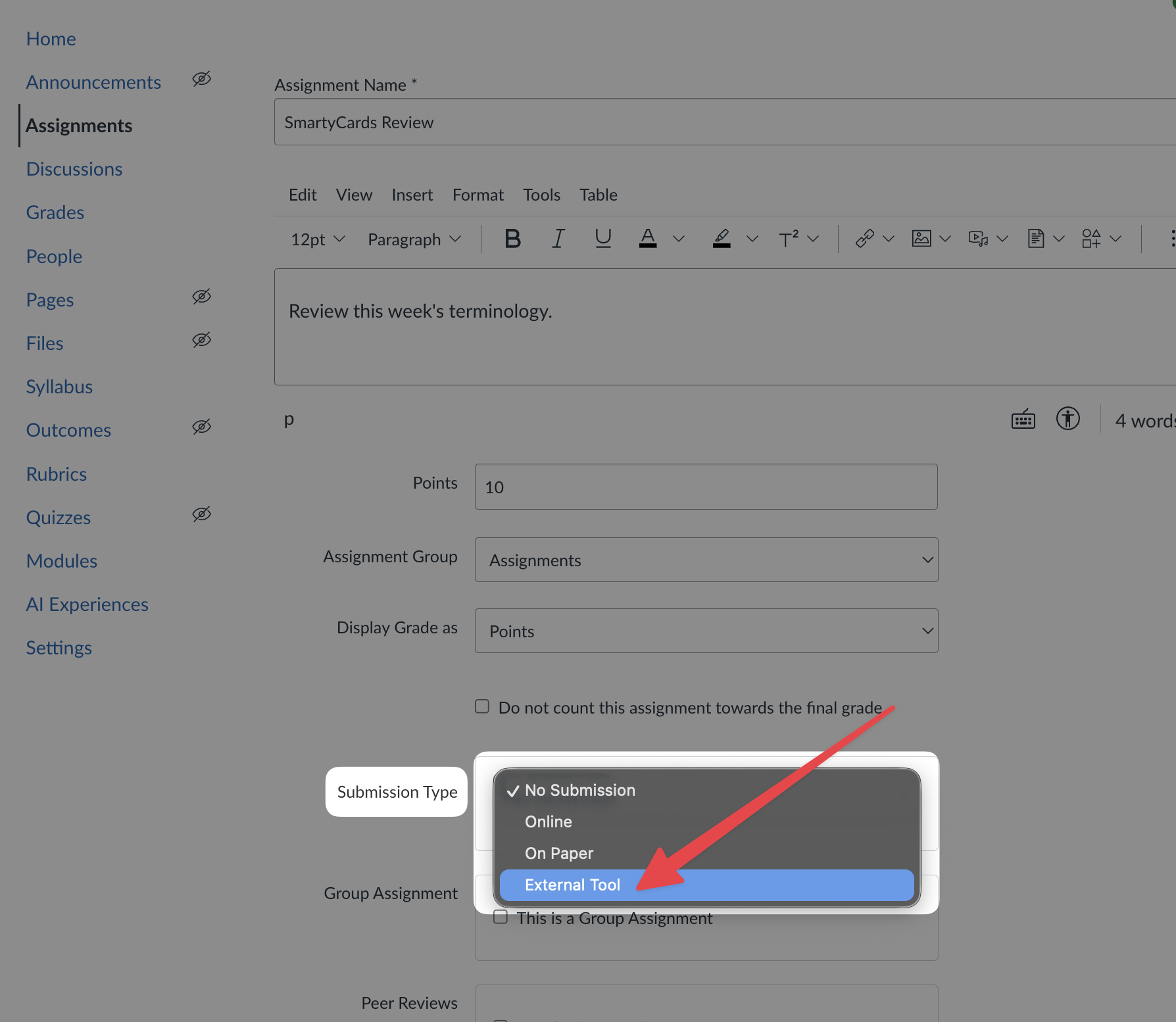1176x1022 pixels.
Task: Go to Home in course navigation
Action: click(x=51, y=39)
